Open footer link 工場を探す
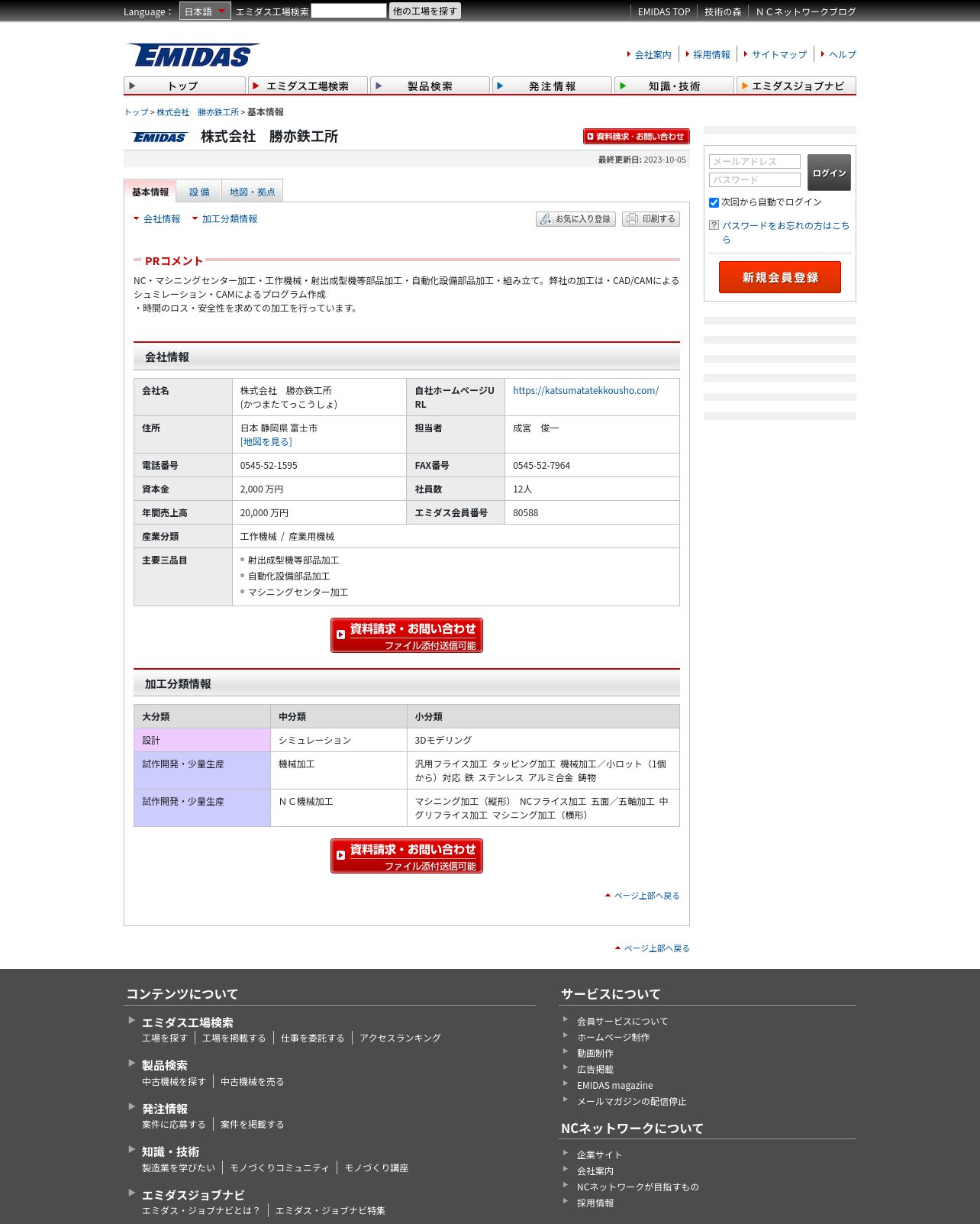Image resolution: width=980 pixels, height=1224 pixels. [164, 1038]
